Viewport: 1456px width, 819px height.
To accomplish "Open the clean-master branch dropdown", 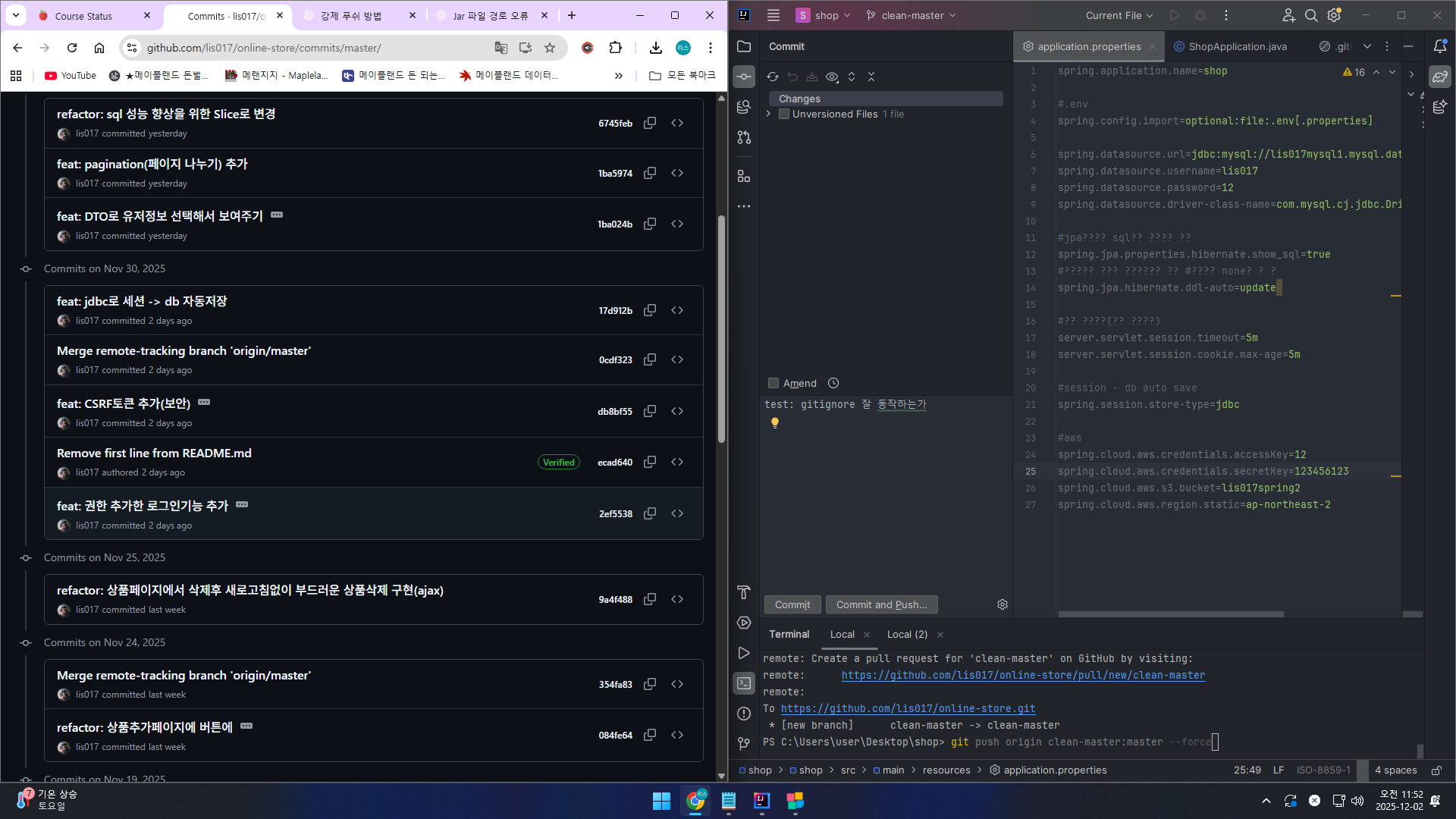I will coord(912,15).
